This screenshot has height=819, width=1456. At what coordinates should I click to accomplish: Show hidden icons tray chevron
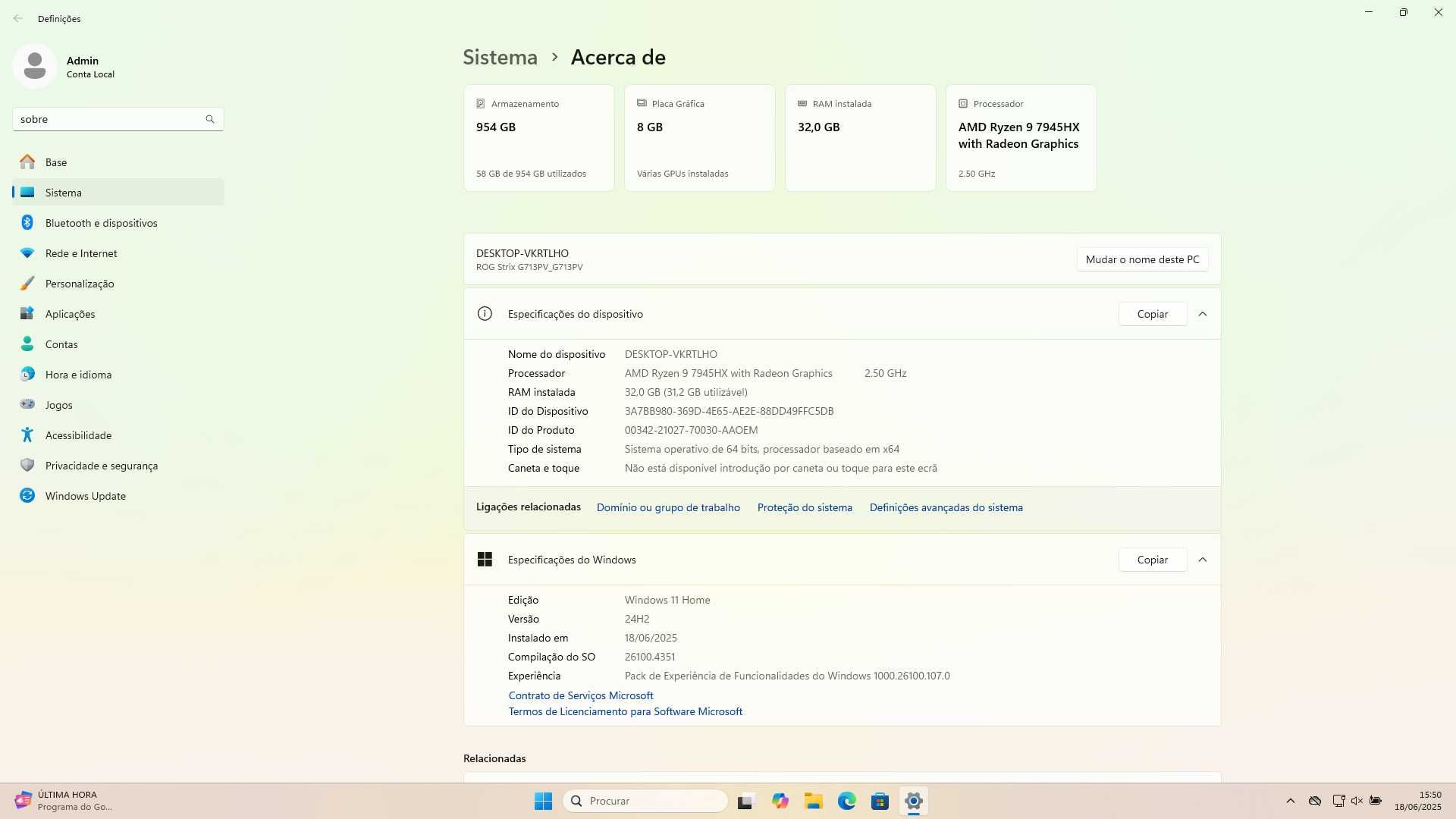1291,801
